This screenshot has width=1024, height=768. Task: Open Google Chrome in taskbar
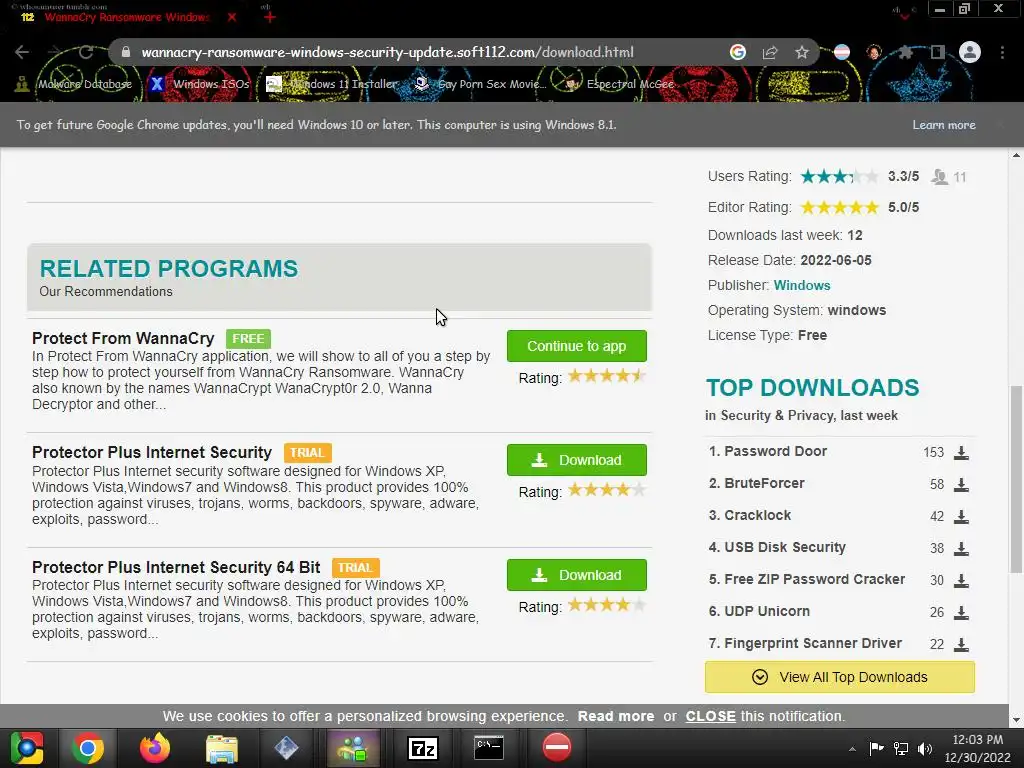pos(88,748)
